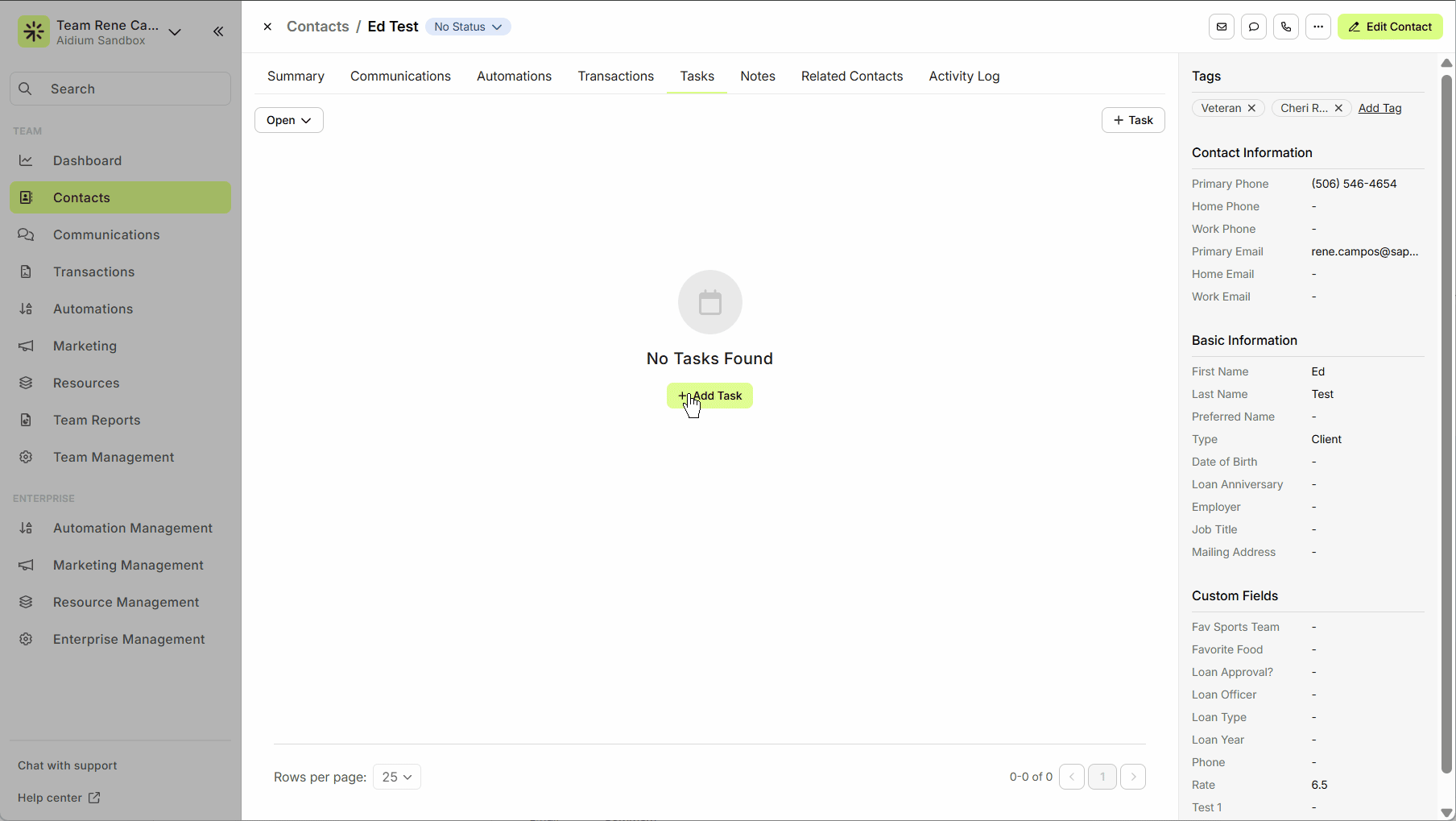Click the Marketing megaphone icon

point(26,346)
